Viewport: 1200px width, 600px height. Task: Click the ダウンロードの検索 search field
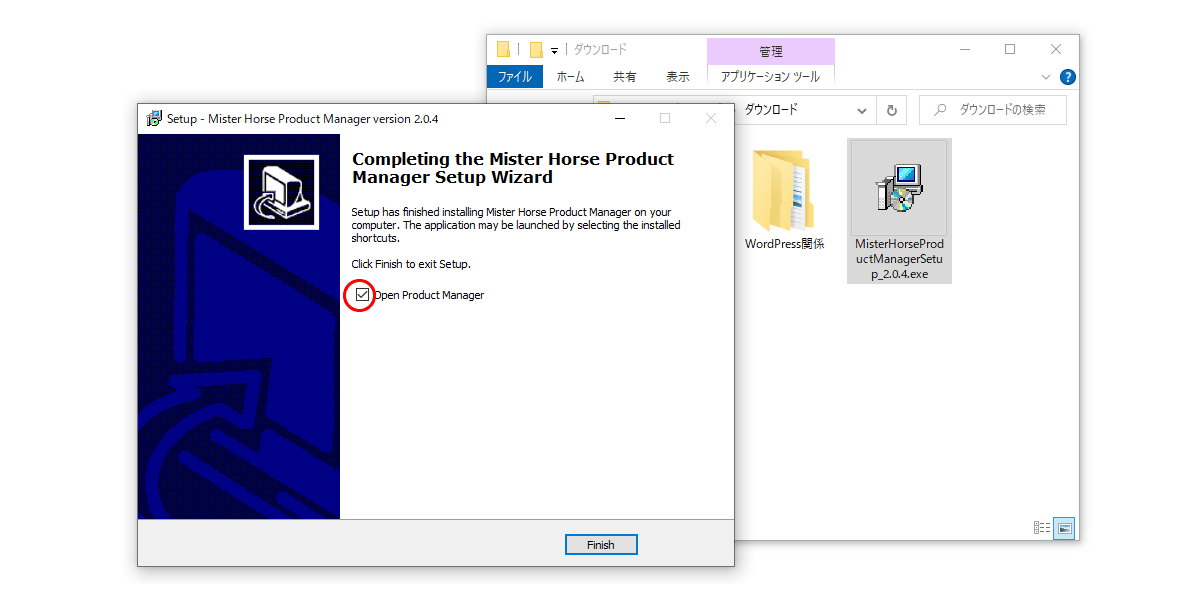(993, 110)
